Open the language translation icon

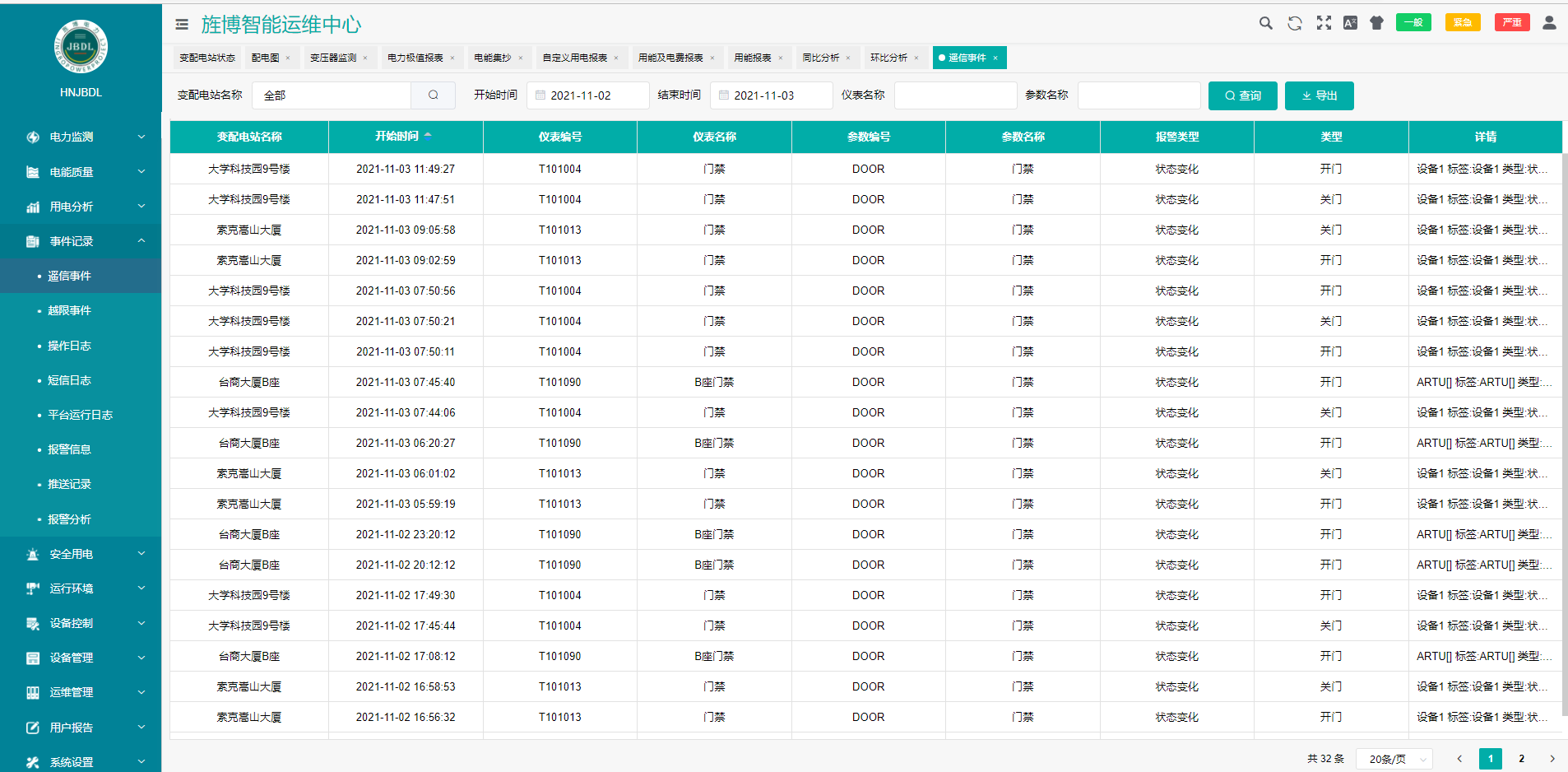pyautogui.click(x=1350, y=23)
